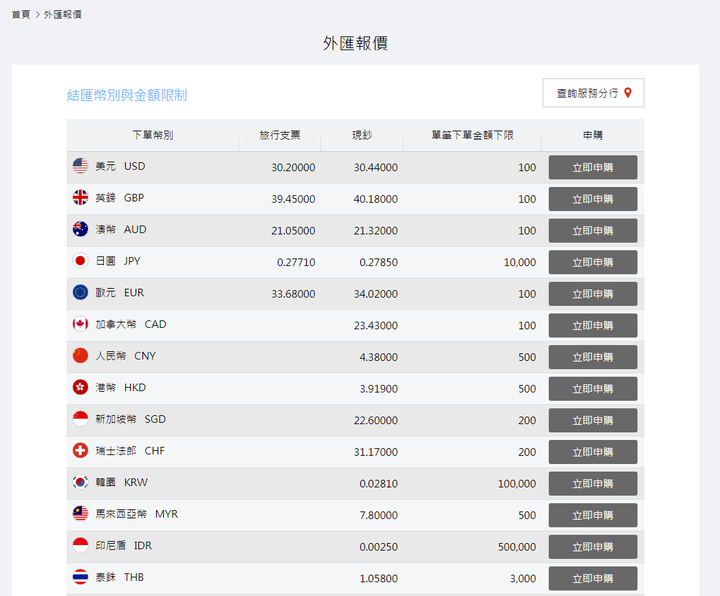Click 立即申購 for SGD row
This screenshot has height=596, width=720.
(x=593, y=421)
